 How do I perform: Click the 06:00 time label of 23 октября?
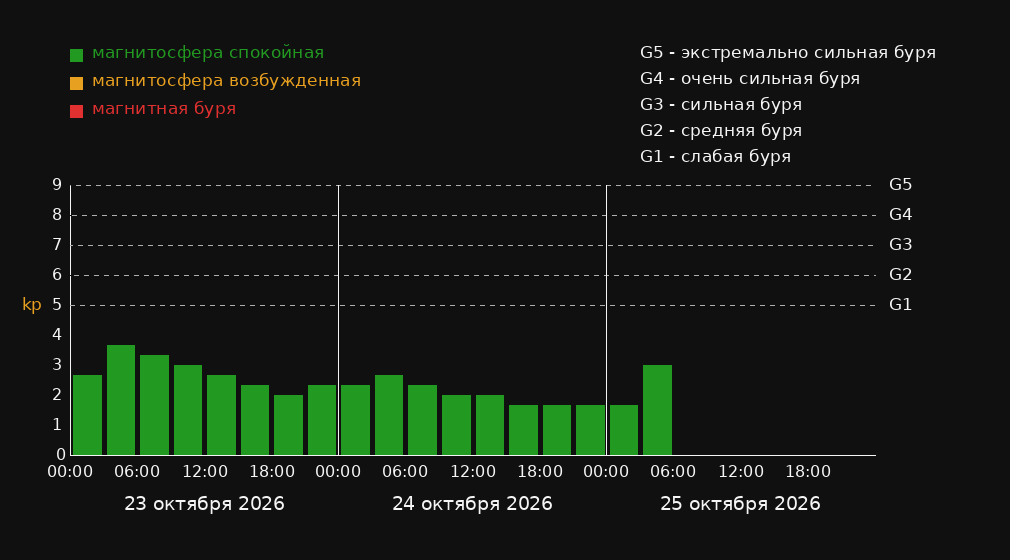coord(137,472)
